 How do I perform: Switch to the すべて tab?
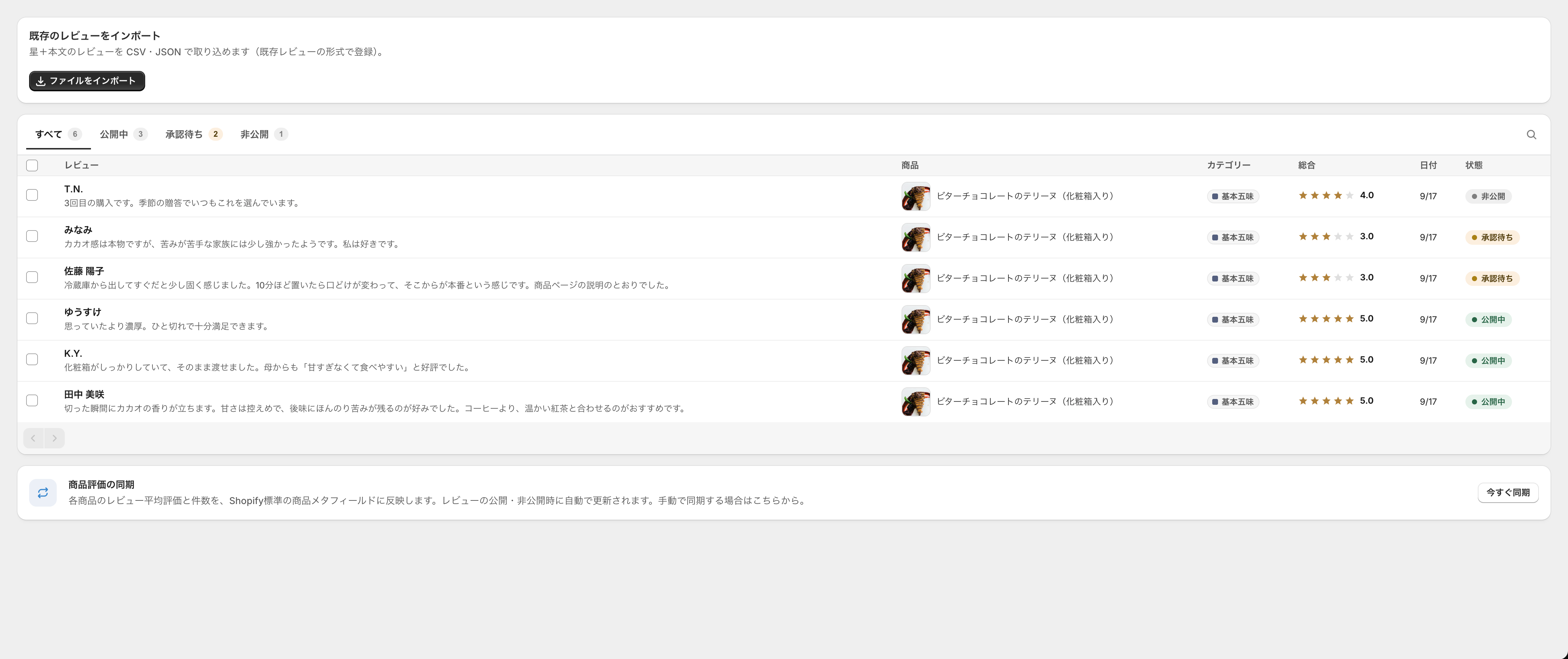59,135
